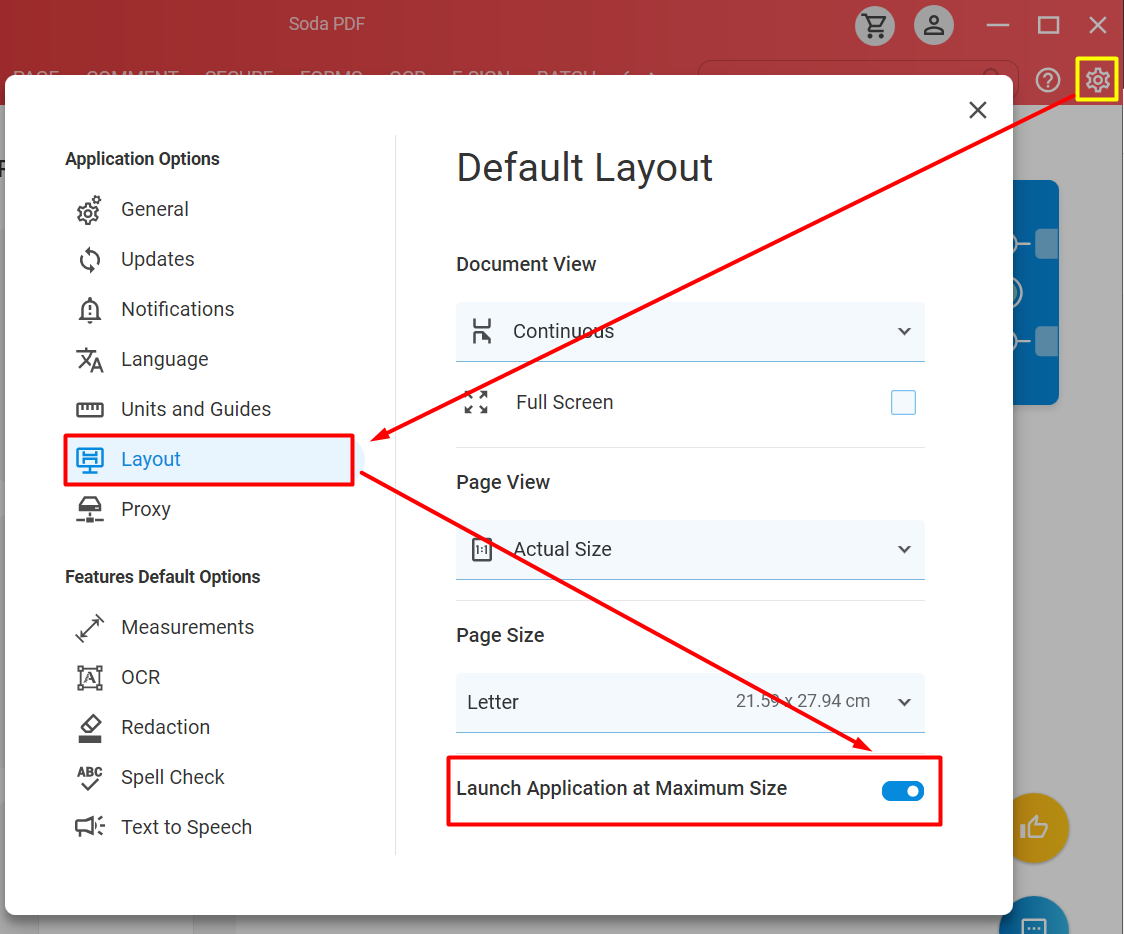The image size is (1124, 934).
Task: Switch to the Layout section
Action: (151, 460)
